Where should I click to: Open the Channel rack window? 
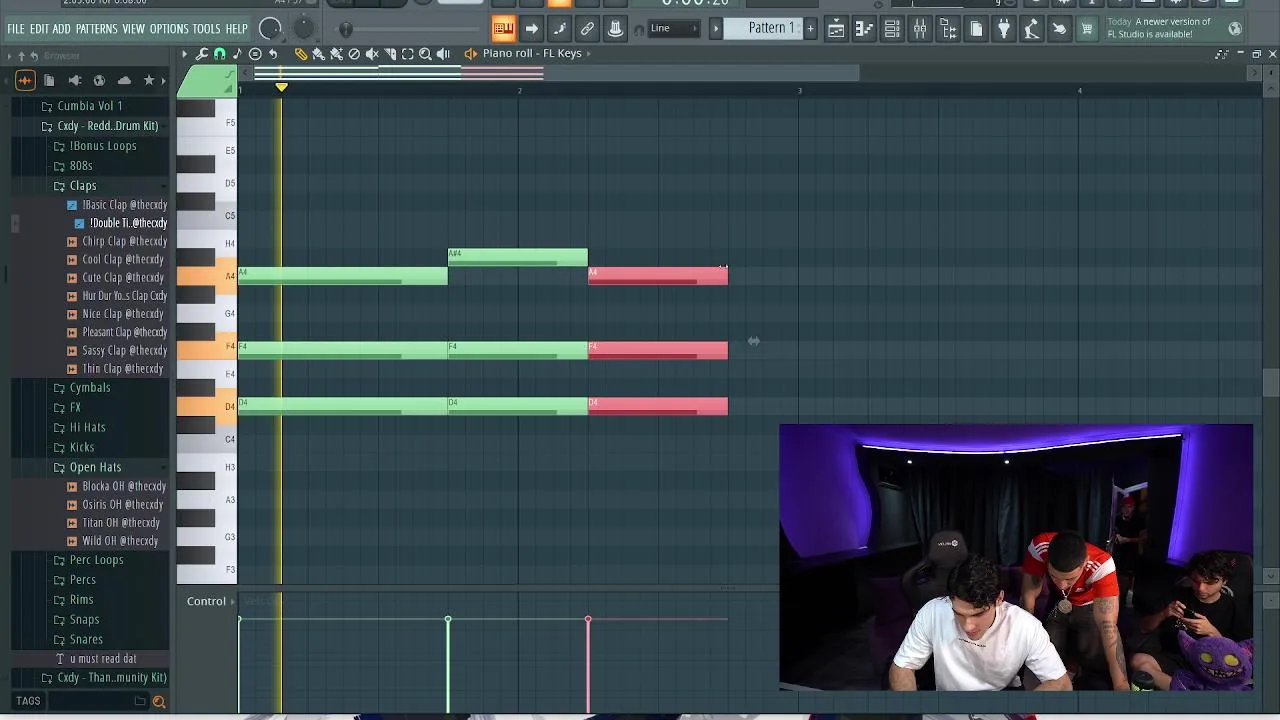point(891,28)
